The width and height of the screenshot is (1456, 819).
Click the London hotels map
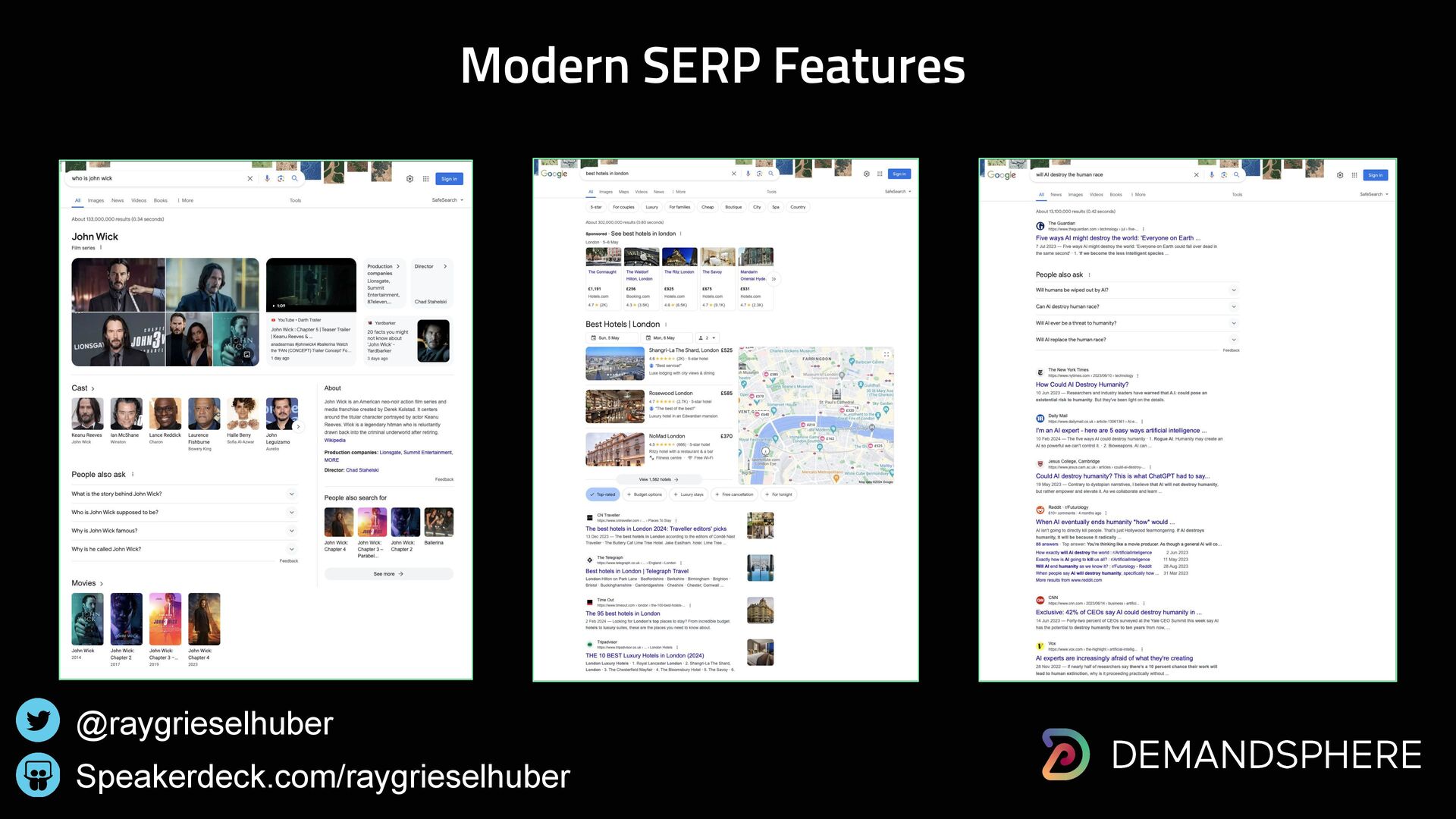[816, 416]
